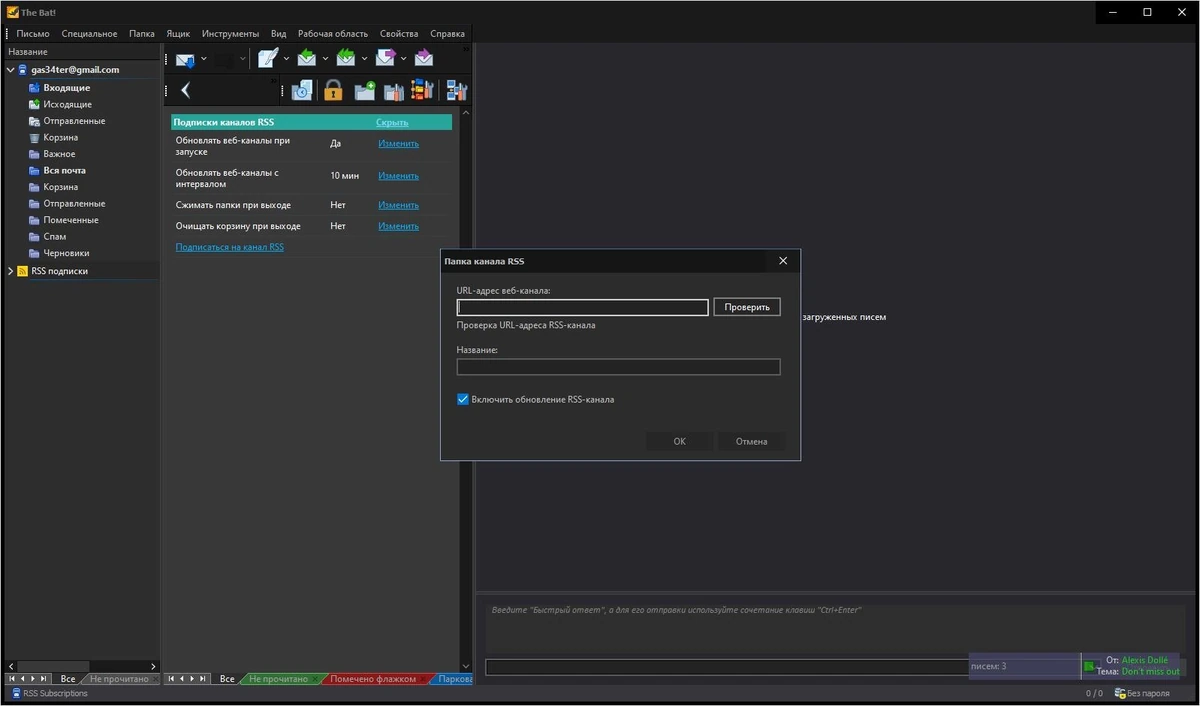This screenshot has height=706, width=1200.
Task: Click Изменить for Очищать корзину при выходе
Action: [398, 226]
